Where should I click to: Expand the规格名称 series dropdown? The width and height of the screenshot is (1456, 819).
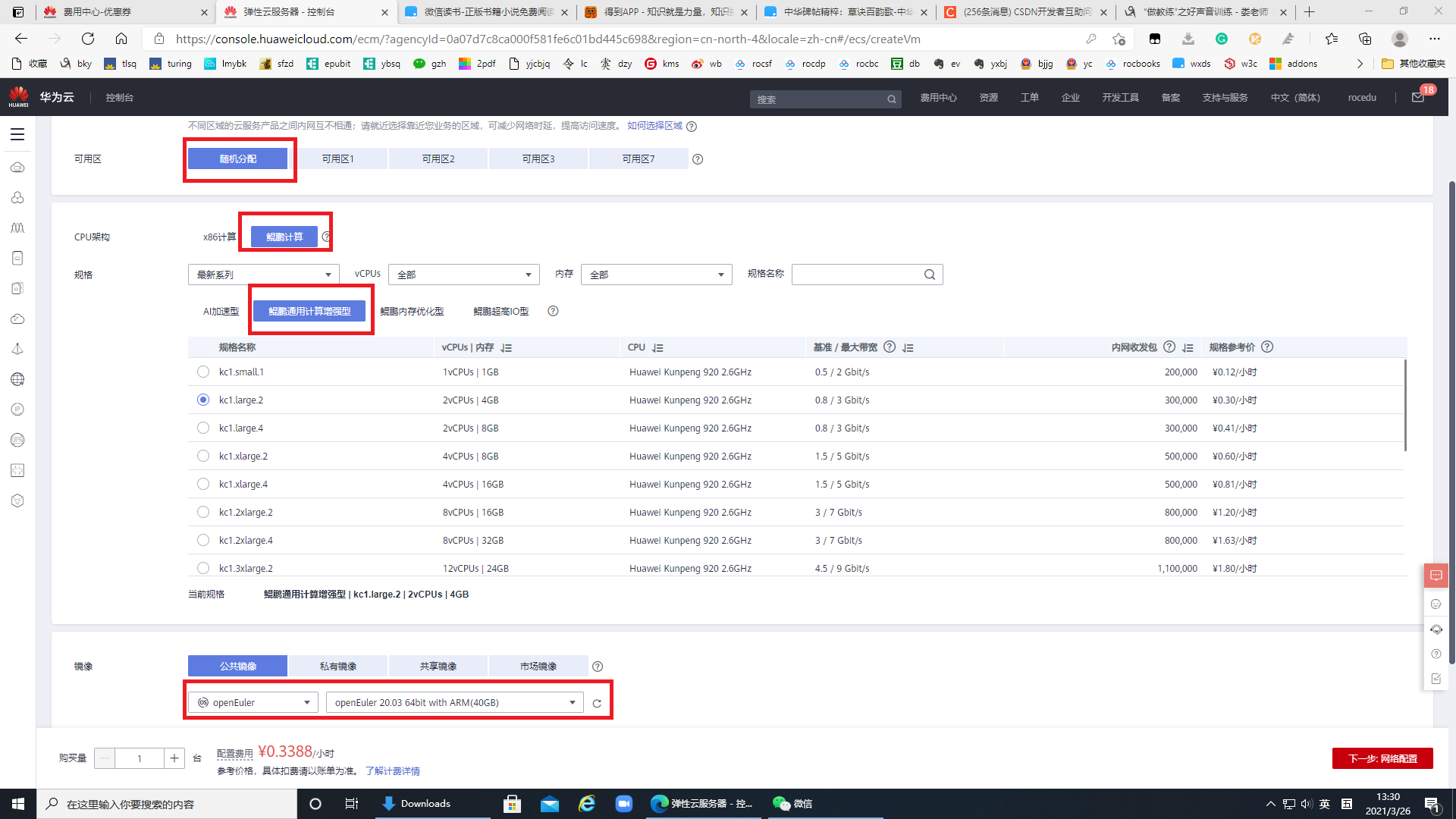tap(261, 274)
